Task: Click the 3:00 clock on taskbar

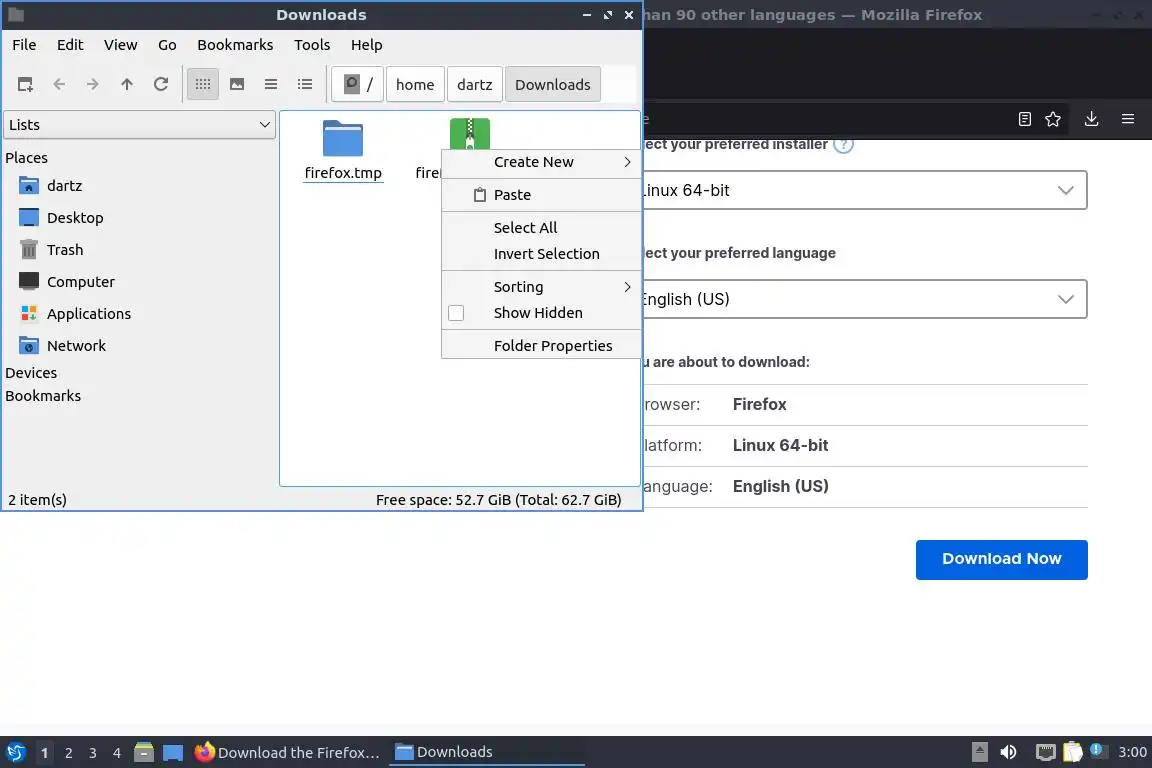Action: 1132,752
